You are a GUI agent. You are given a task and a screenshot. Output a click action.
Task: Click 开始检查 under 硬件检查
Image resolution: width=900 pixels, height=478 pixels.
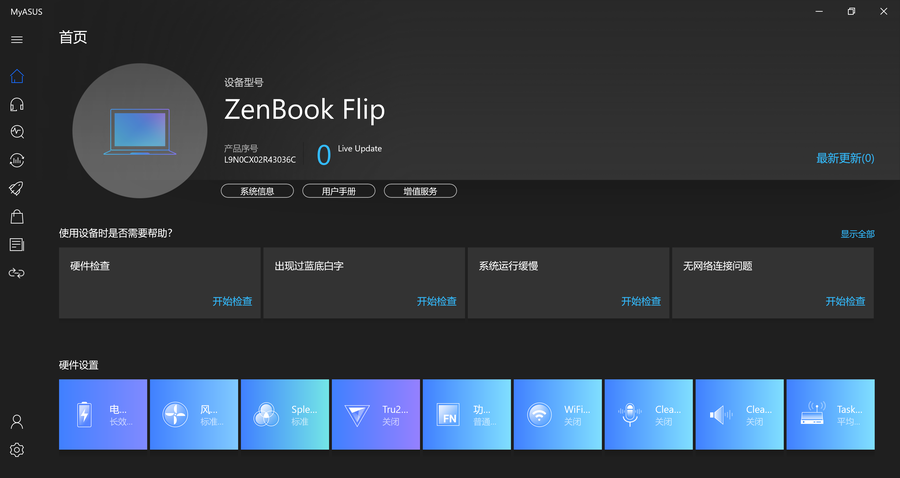(232, 301)
